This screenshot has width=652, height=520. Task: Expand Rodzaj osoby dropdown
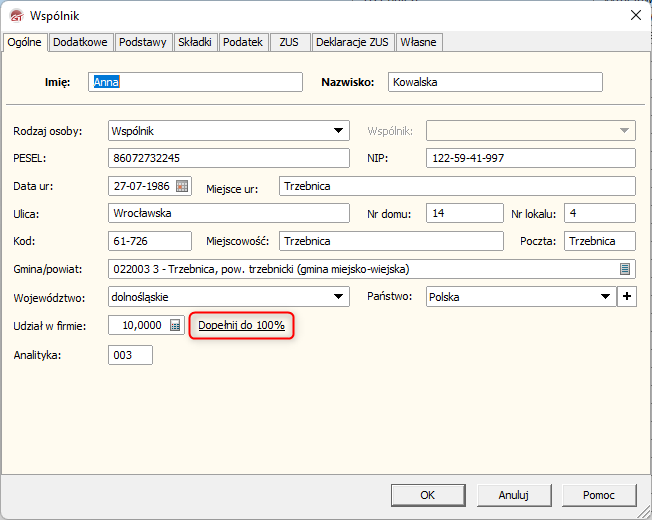pyautogui.click(x=338, y=131)
